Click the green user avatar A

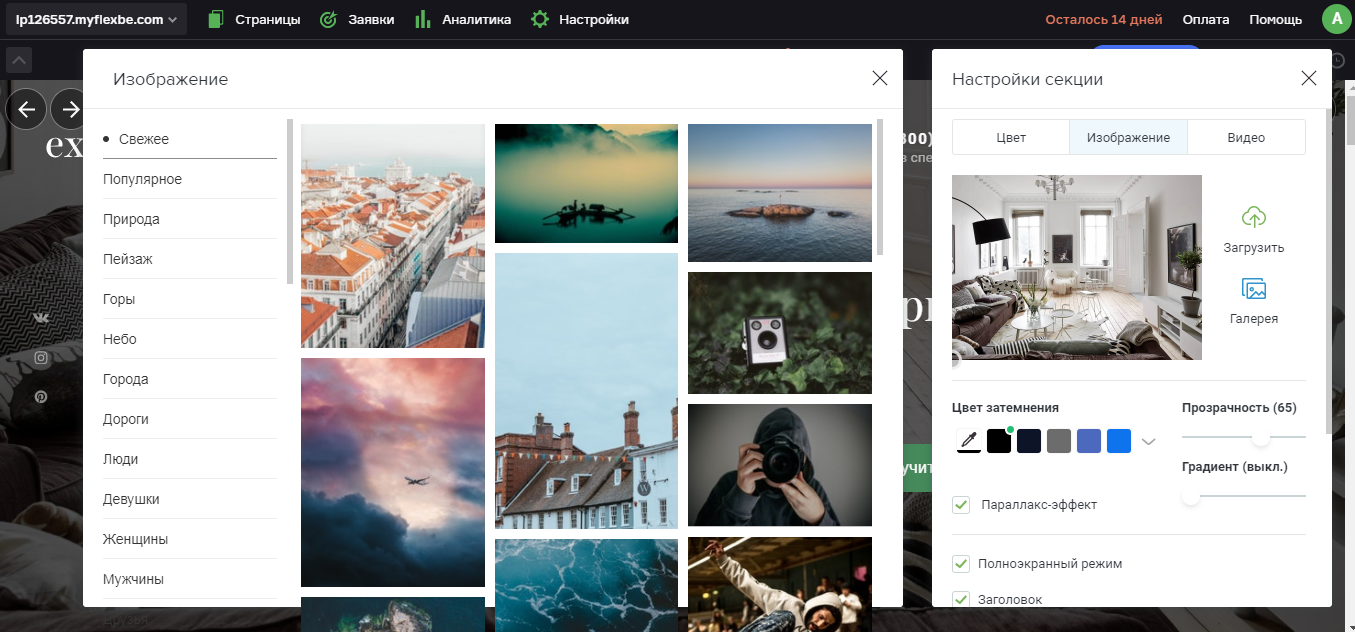(1336, 19)
